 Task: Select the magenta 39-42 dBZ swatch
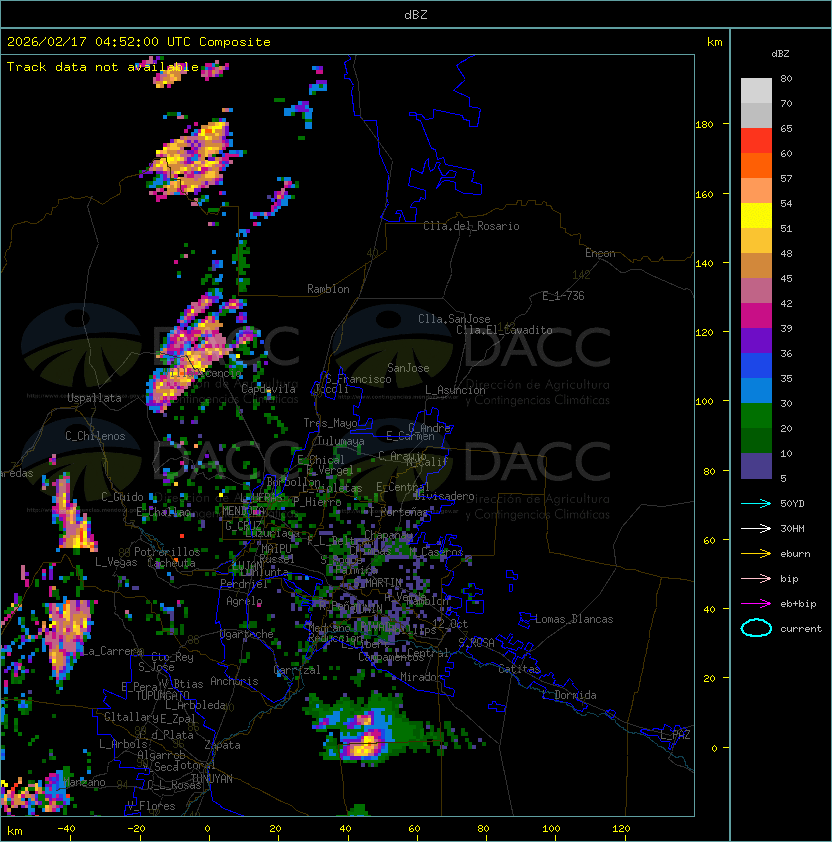756,316
